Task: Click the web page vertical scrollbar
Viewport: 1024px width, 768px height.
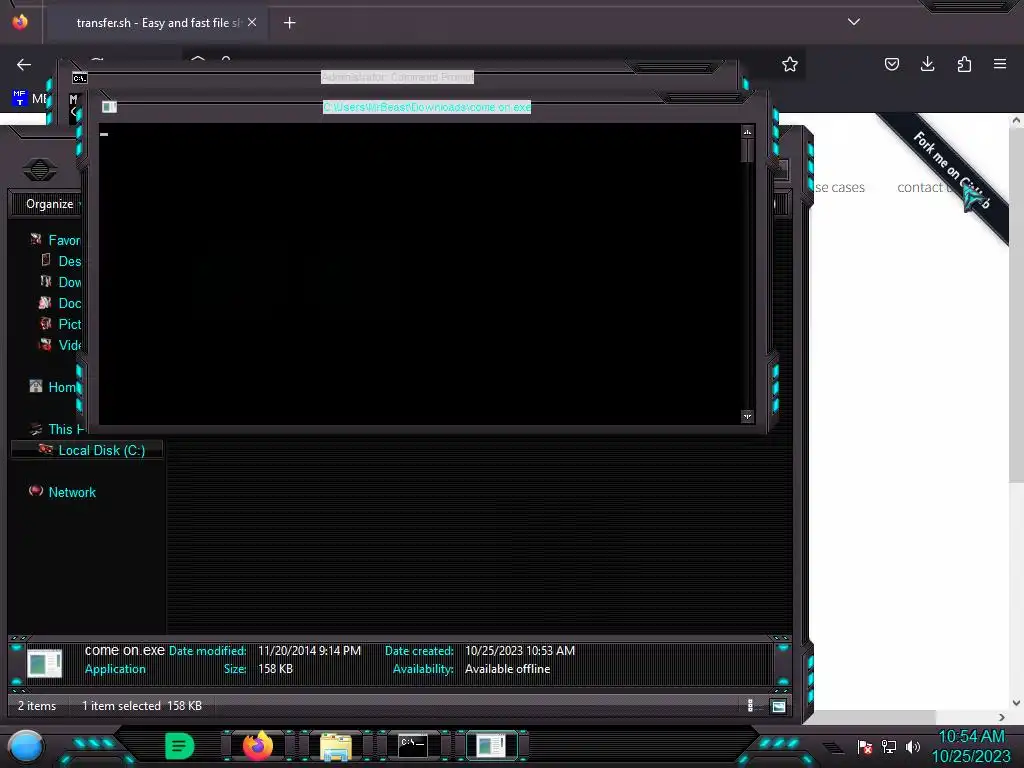Action: pyautogui.click(x=1016, y=304)
